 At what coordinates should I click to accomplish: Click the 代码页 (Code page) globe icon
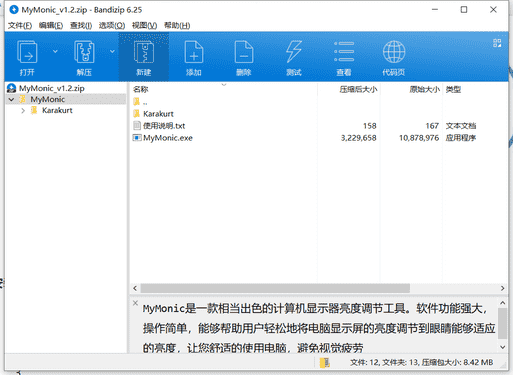pos(394,52)
